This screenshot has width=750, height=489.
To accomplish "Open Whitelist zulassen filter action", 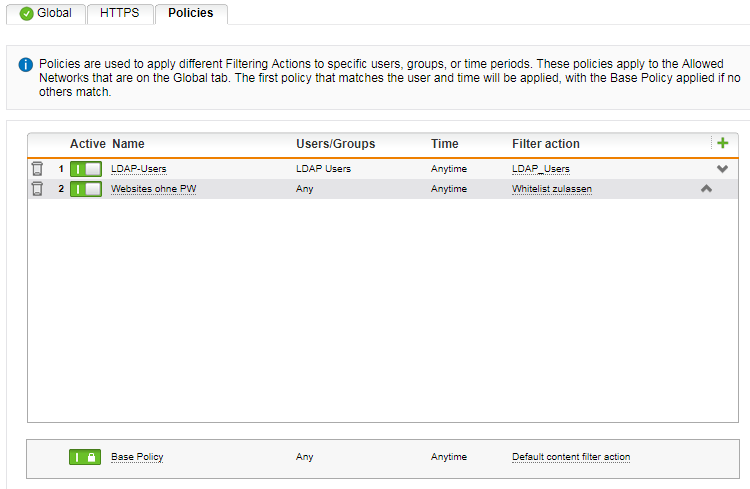I will coord(552,189).
